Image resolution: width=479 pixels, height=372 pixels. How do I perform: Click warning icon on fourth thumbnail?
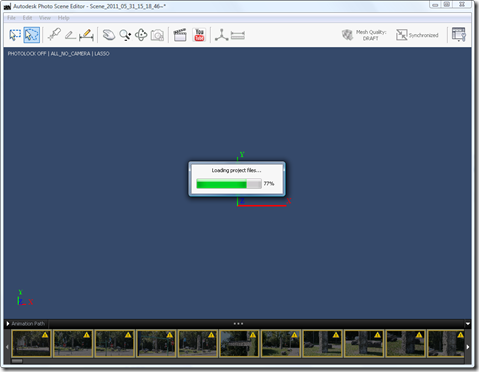click(x=170, y=335)
